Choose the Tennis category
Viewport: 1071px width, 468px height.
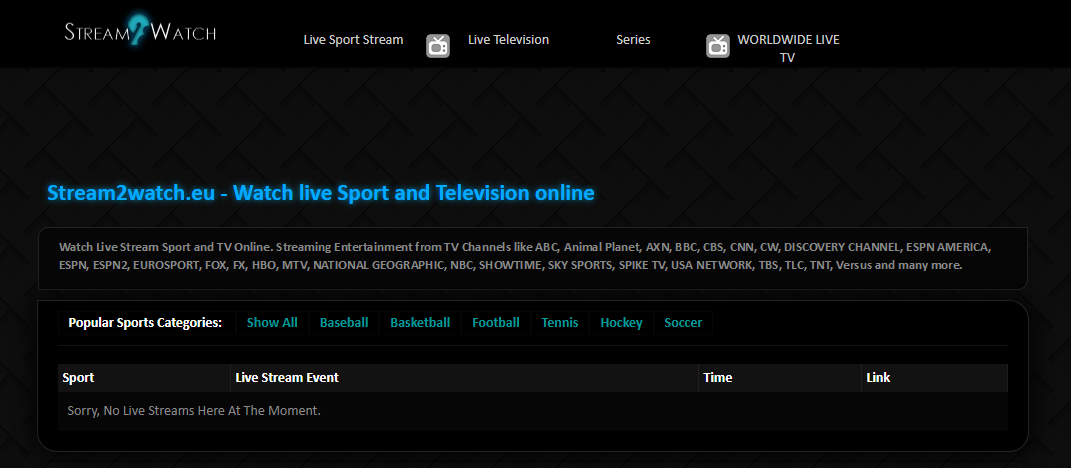[x=560, y=323]
